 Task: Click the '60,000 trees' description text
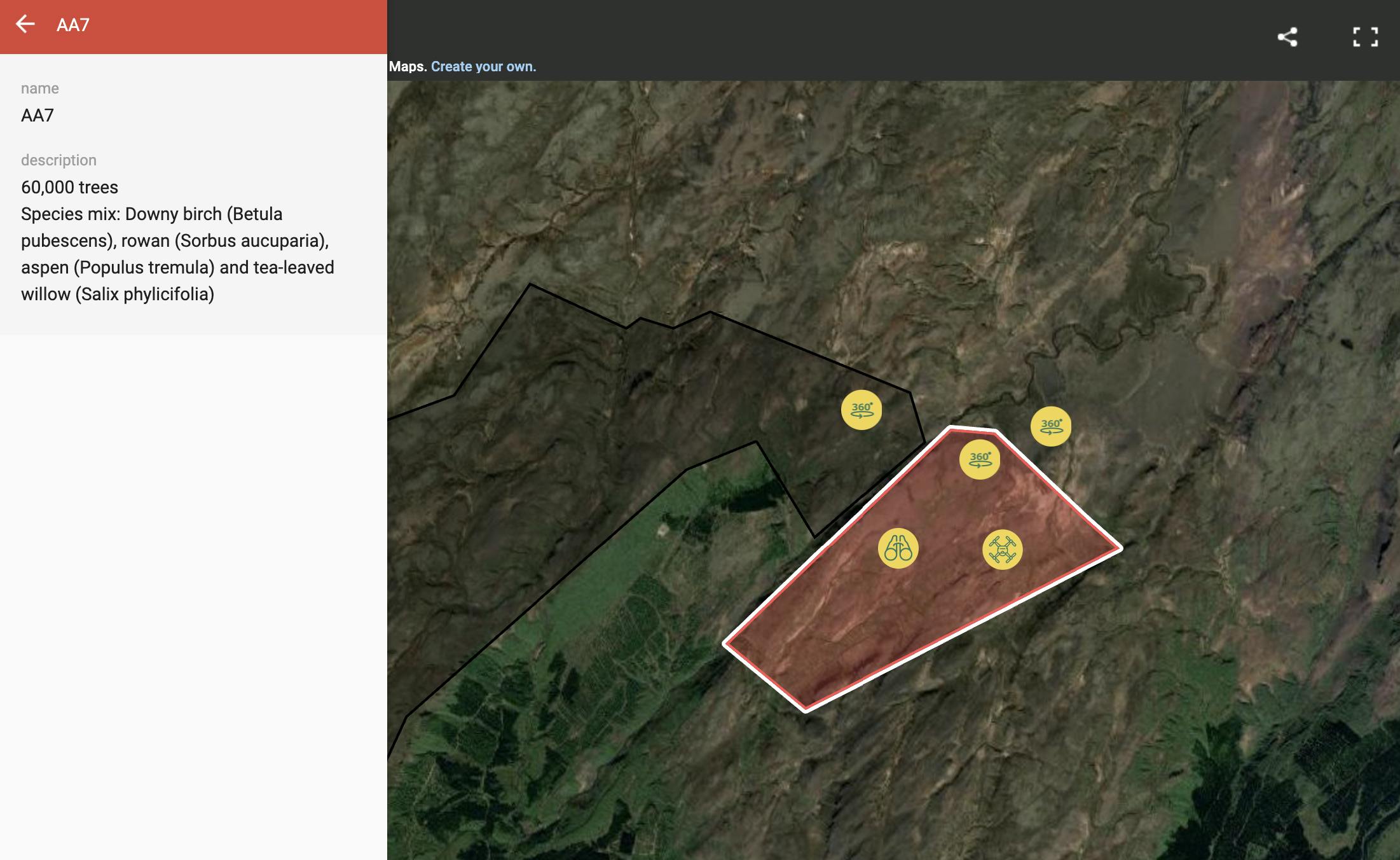click(x=69, y=187)
